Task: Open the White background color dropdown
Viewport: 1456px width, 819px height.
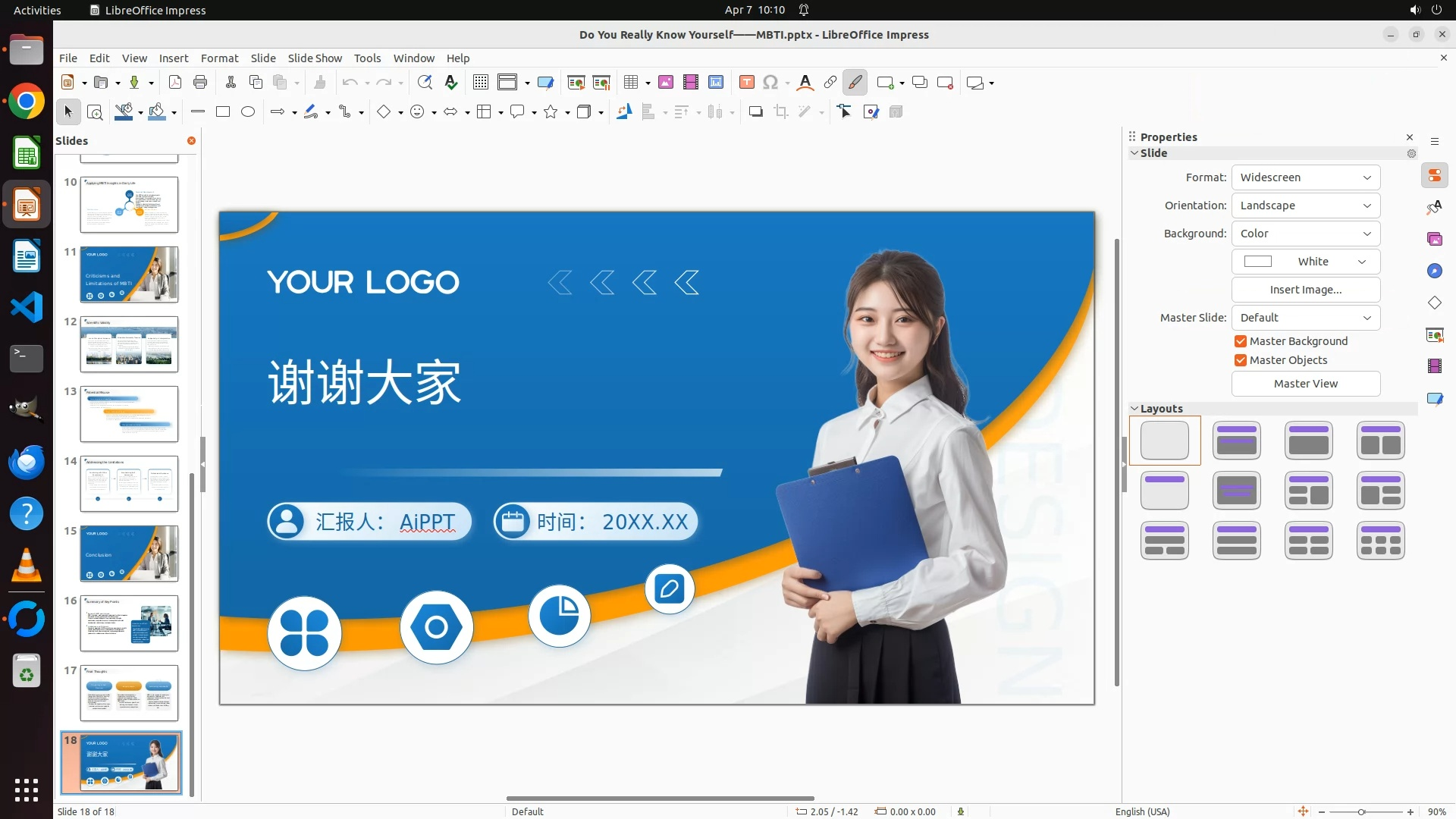Action: tap(1305, 262)
